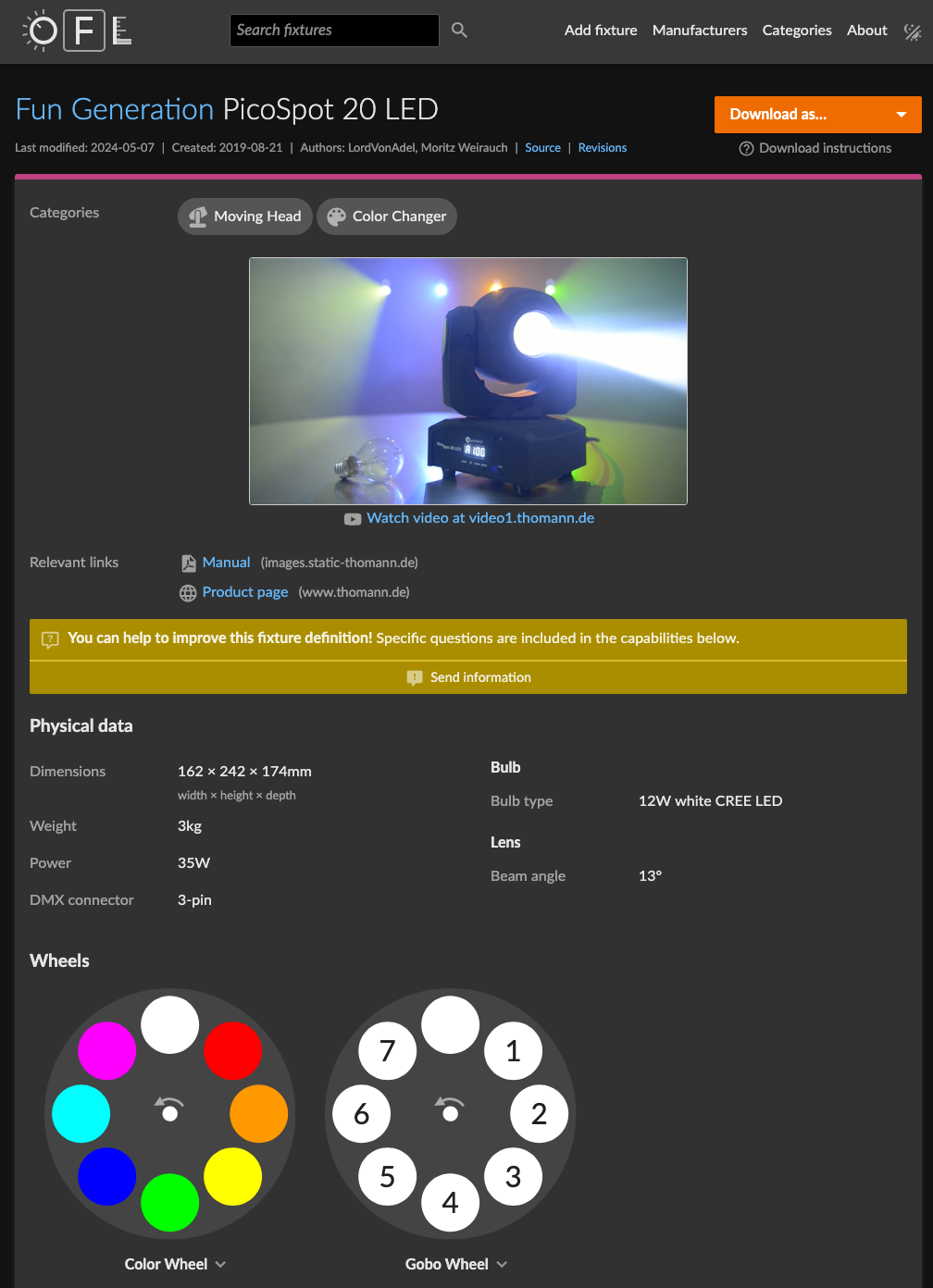Click the search magnifier icon
The height and width of the screenshot is (1288, 933).
click(459, 31)
